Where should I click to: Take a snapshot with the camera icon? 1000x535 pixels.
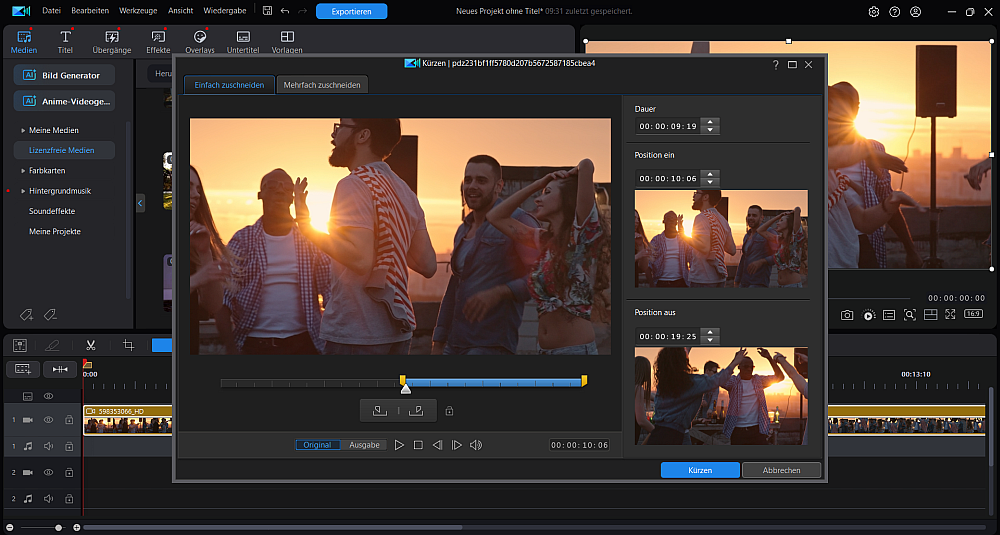[847, 315]
